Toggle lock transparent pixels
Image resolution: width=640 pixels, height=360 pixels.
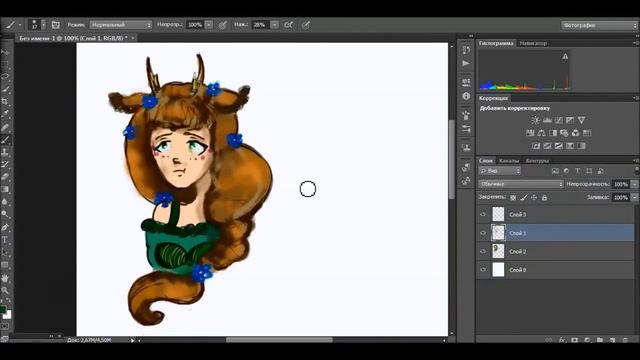point(513,198)
